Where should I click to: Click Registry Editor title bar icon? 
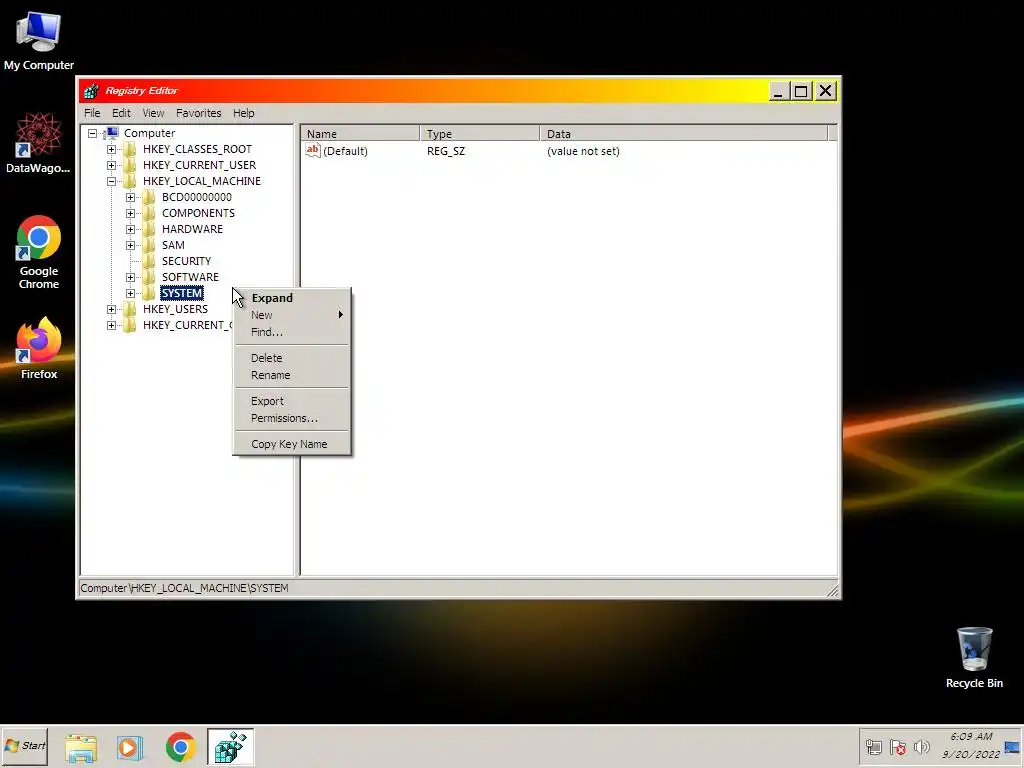[91, 91]
